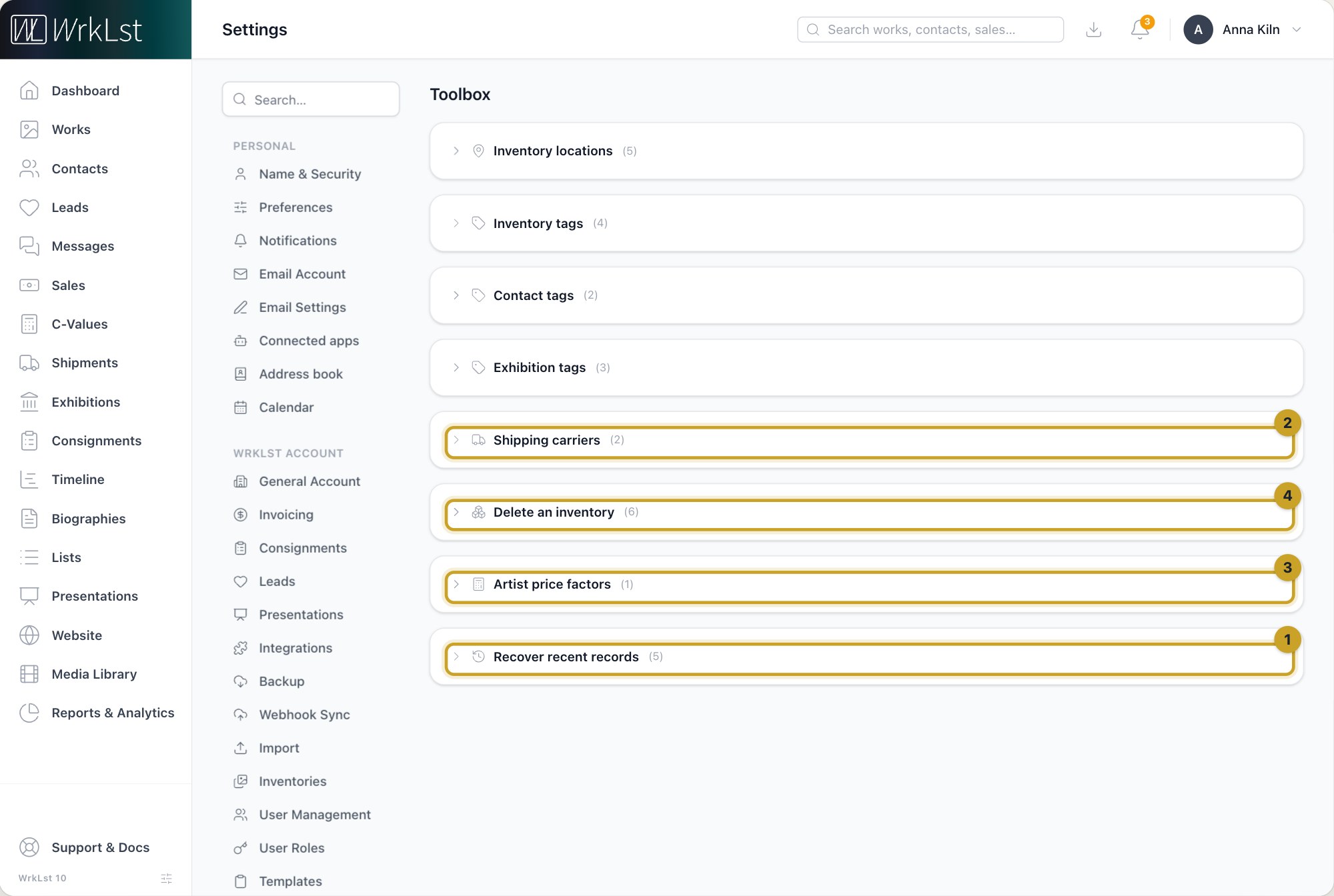Click the global search works, contacts, sales field
The width and height of the screenshot is (1334, 896).
[930, 29]
